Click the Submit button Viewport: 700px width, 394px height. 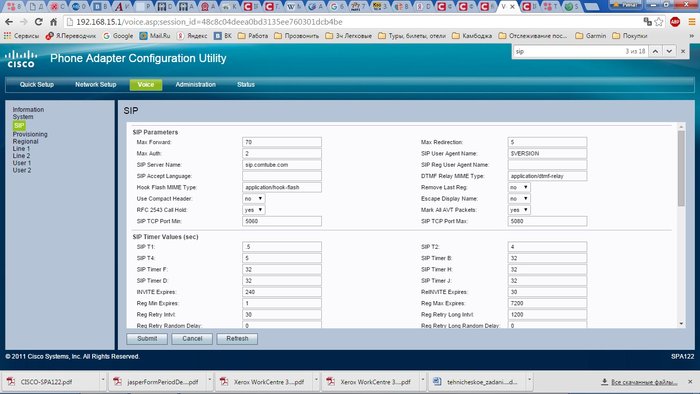[x=147, y=339]
